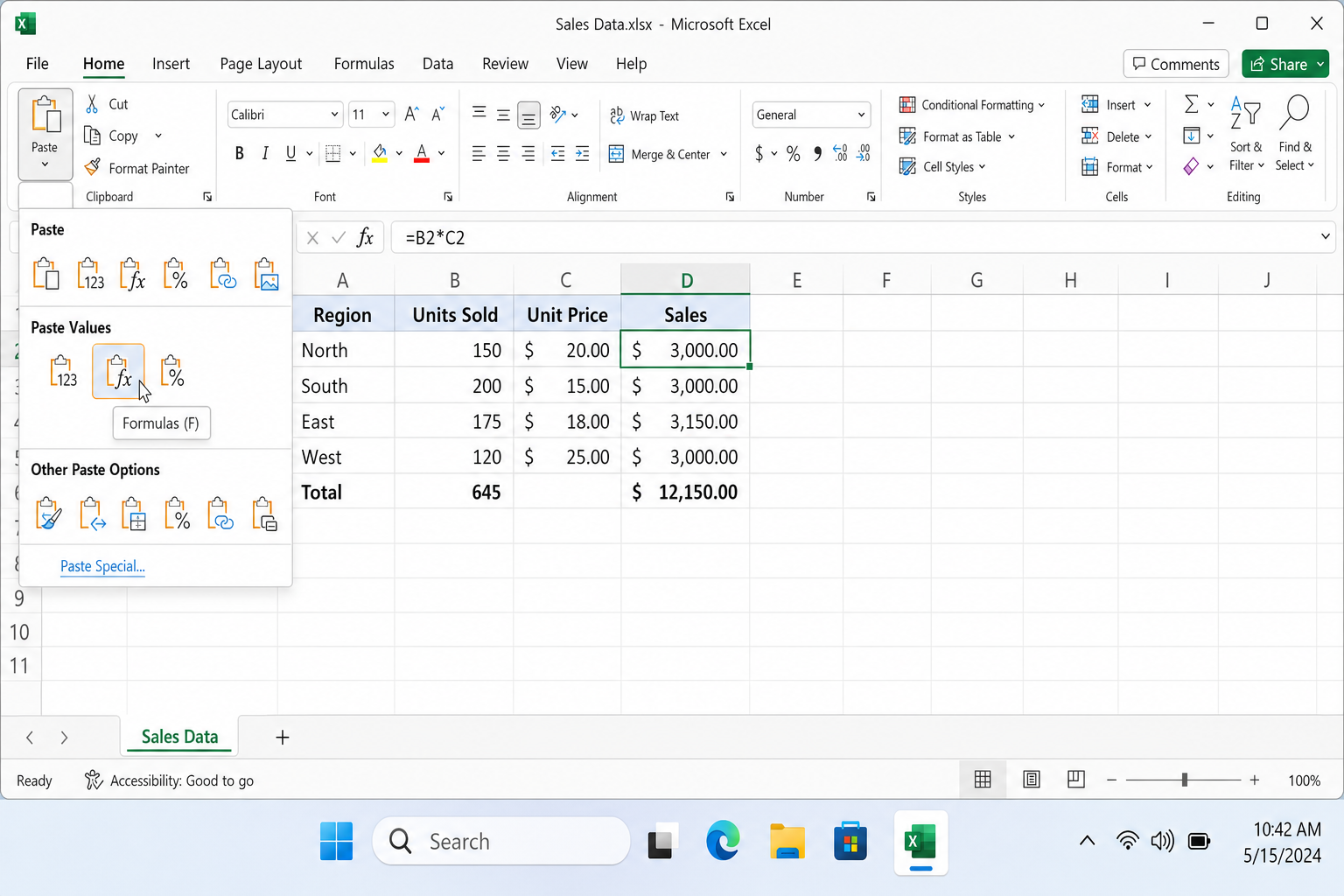The image size is (1344, 896).
Task: Switch to Page Break Preview in status bar
Action: coord(1076,780)
